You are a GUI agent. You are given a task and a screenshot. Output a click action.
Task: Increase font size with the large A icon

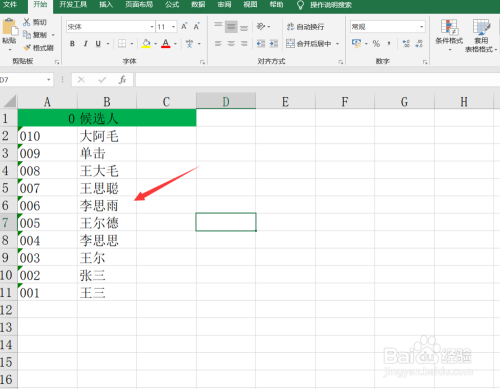click(x=184, y=26)
